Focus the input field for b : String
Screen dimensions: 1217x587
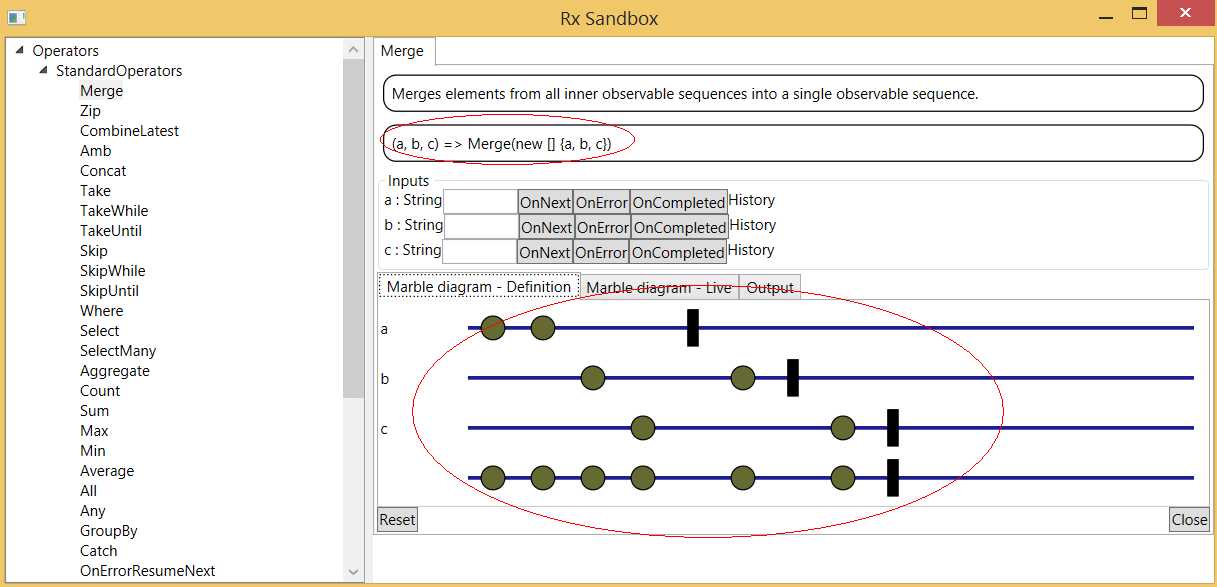pyautogui.click(x=481, y=226)
